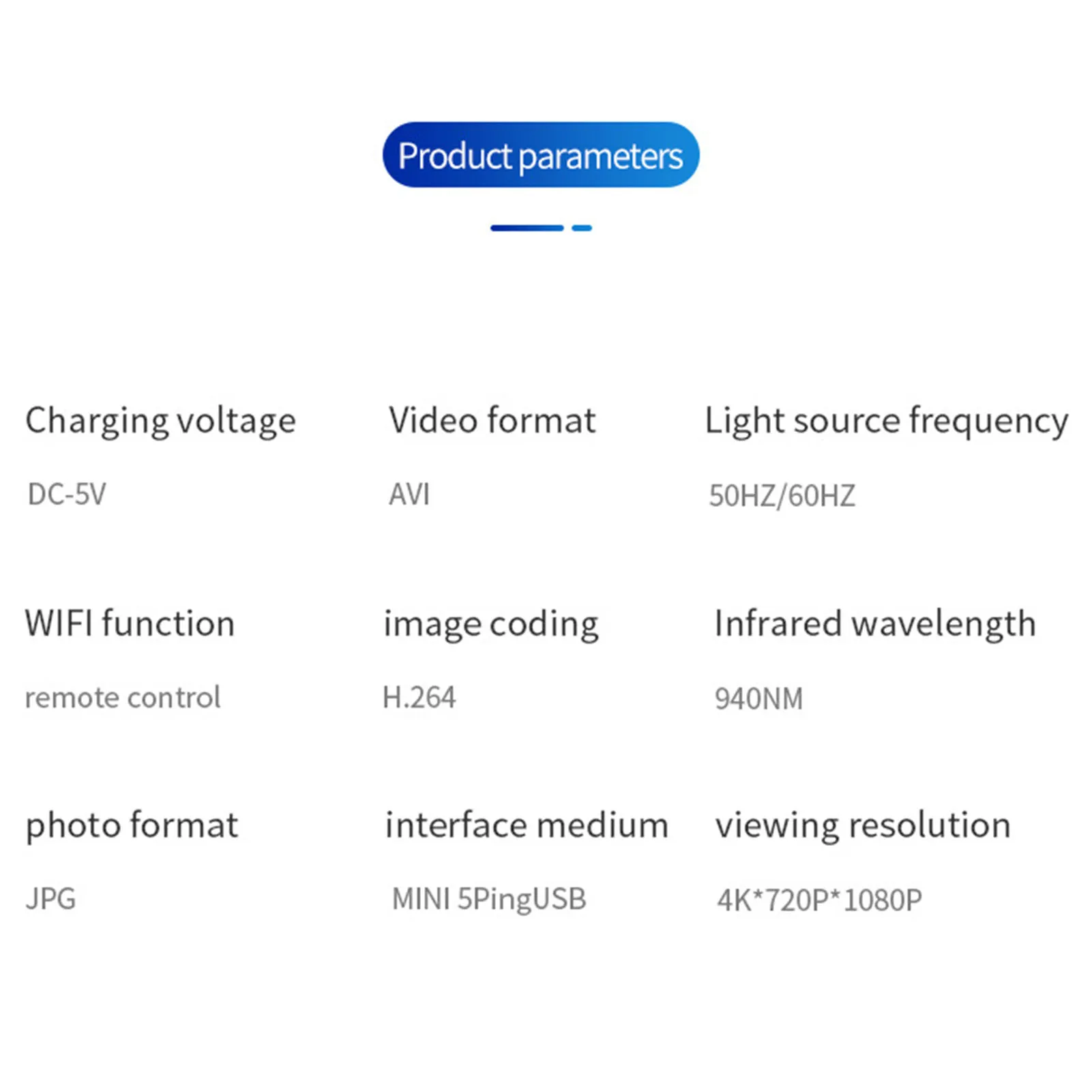Select the WIFI function heading
This screenshot has height=1092, width=1092.
tap(130, 623)
